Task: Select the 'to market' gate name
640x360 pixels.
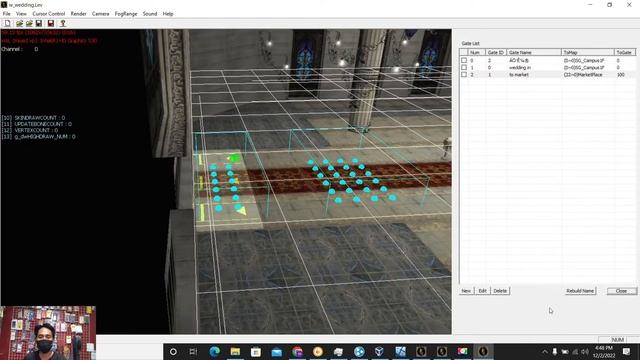Action: pyautogui.click(x=518, y=75)
